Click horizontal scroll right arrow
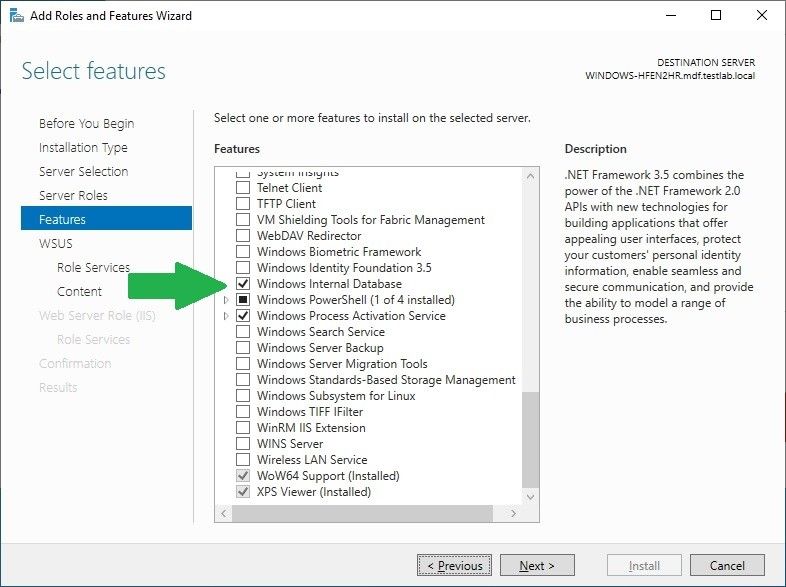The image size is (786, 587). (x=513, y=513)
